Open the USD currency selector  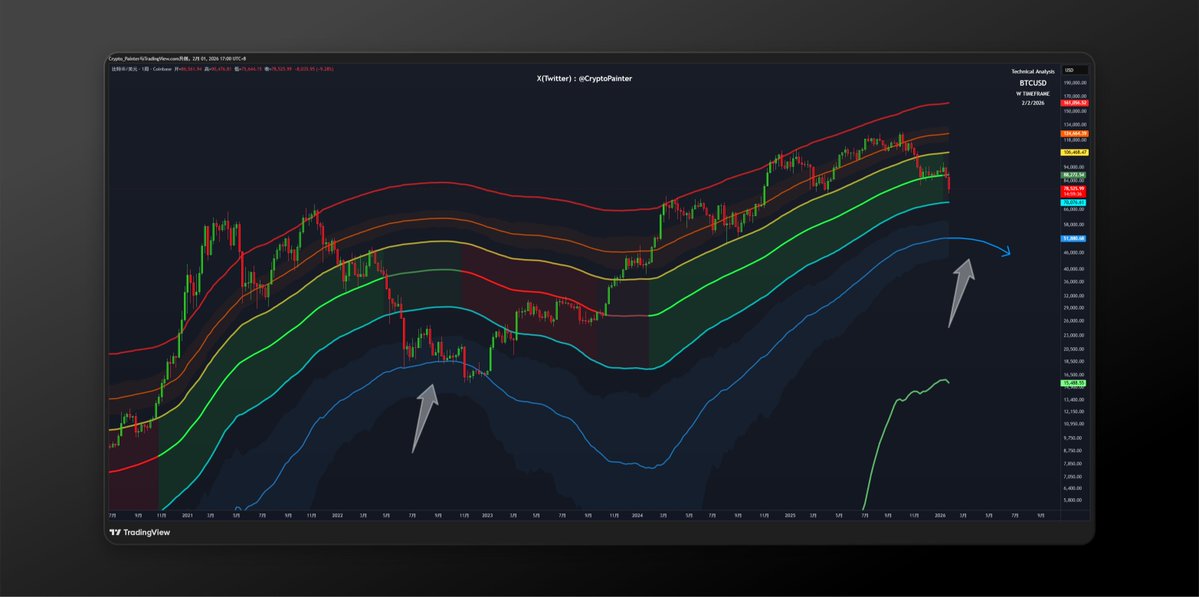(1069, 69)
